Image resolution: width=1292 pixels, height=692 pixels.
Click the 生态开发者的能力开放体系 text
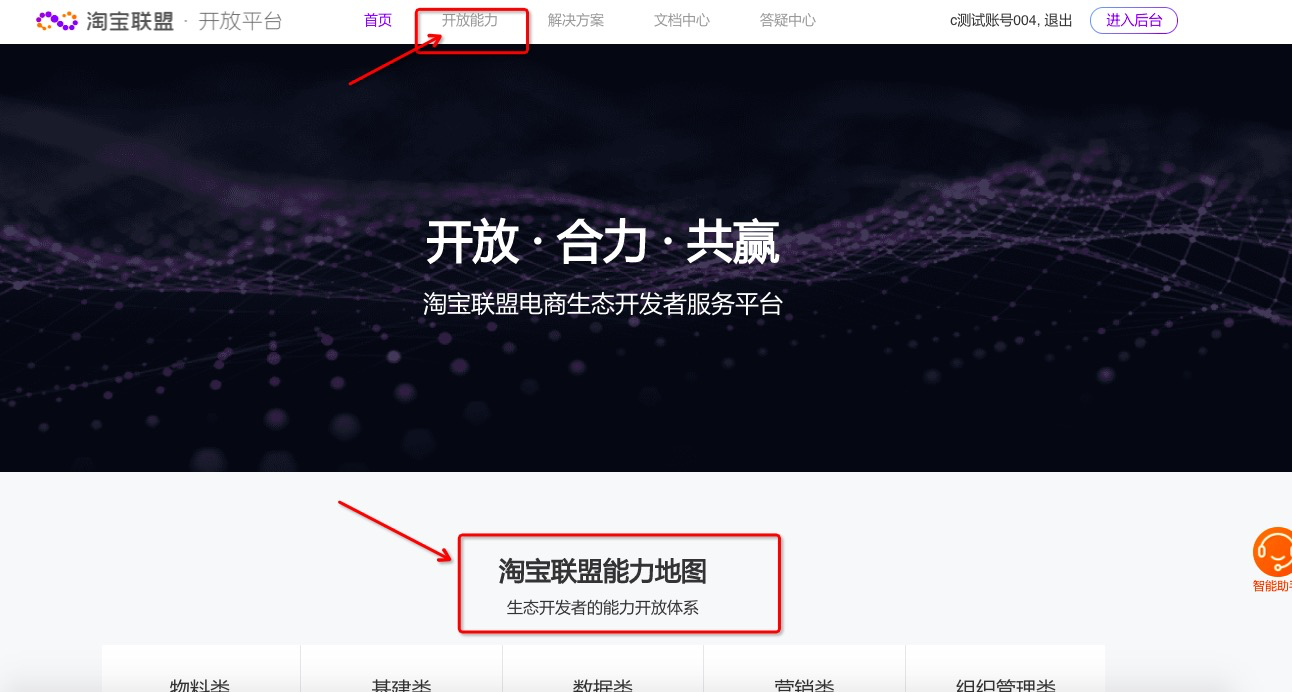click(603, 607)
